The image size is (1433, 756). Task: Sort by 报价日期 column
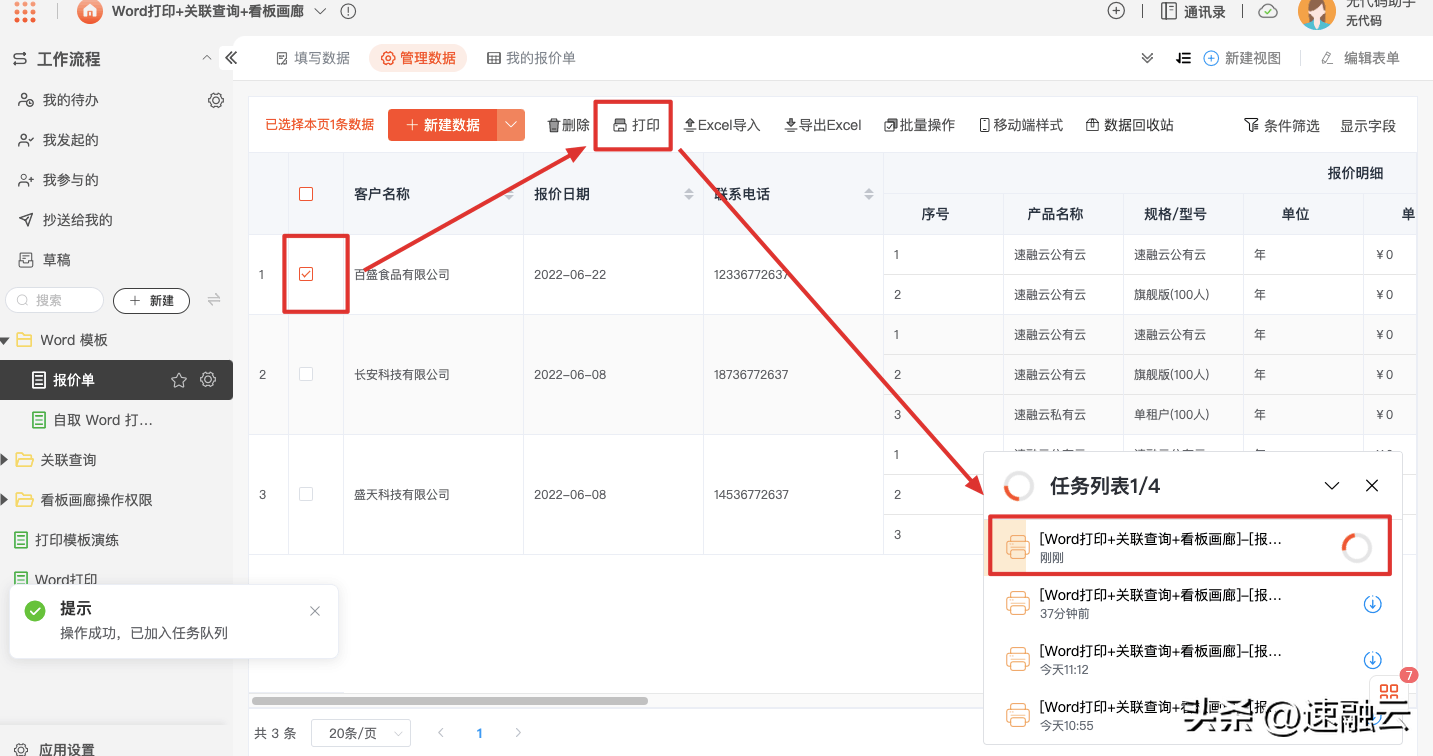[689, 194]
